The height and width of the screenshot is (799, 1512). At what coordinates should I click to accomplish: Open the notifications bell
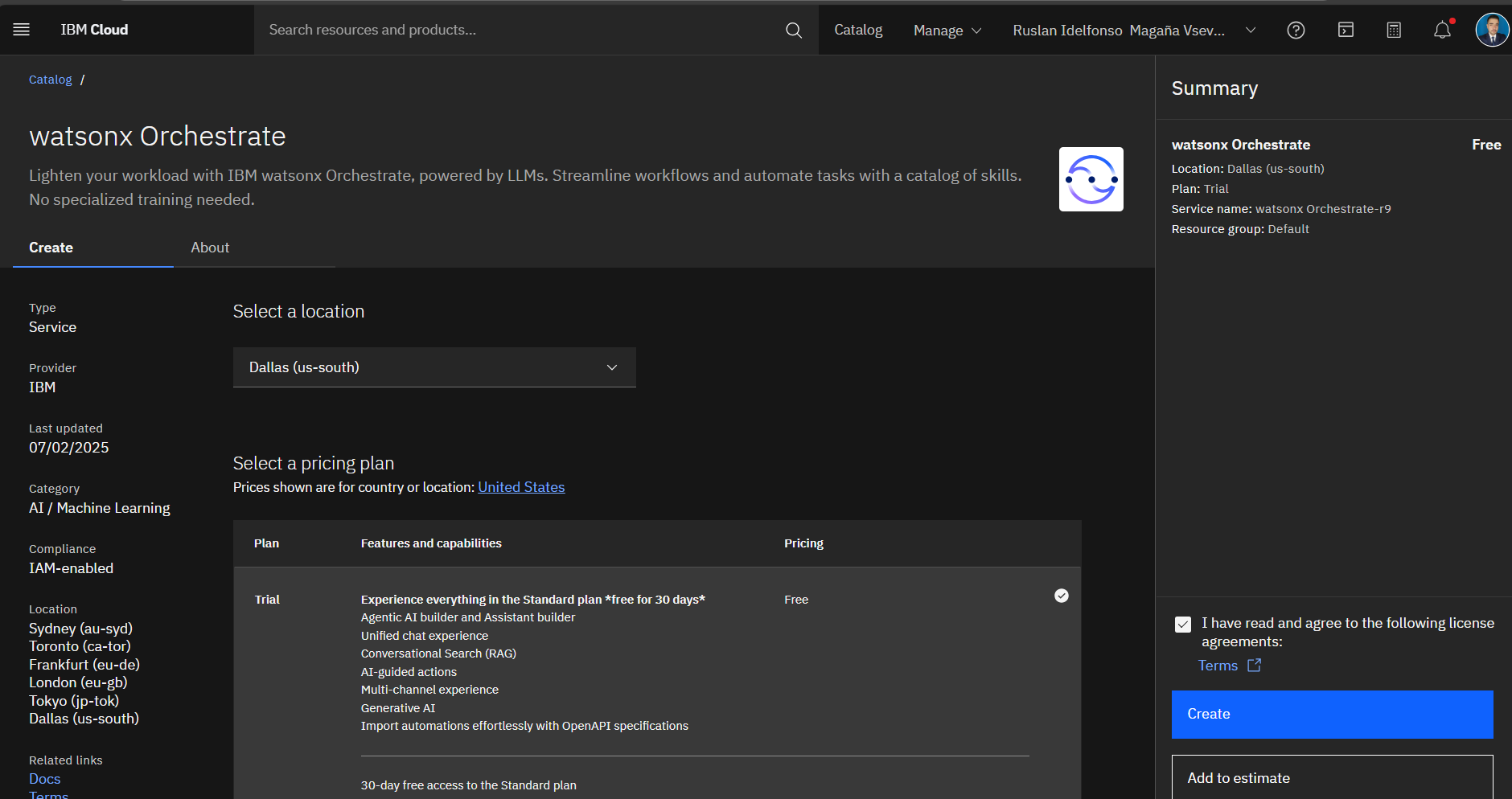point(1443,30)
